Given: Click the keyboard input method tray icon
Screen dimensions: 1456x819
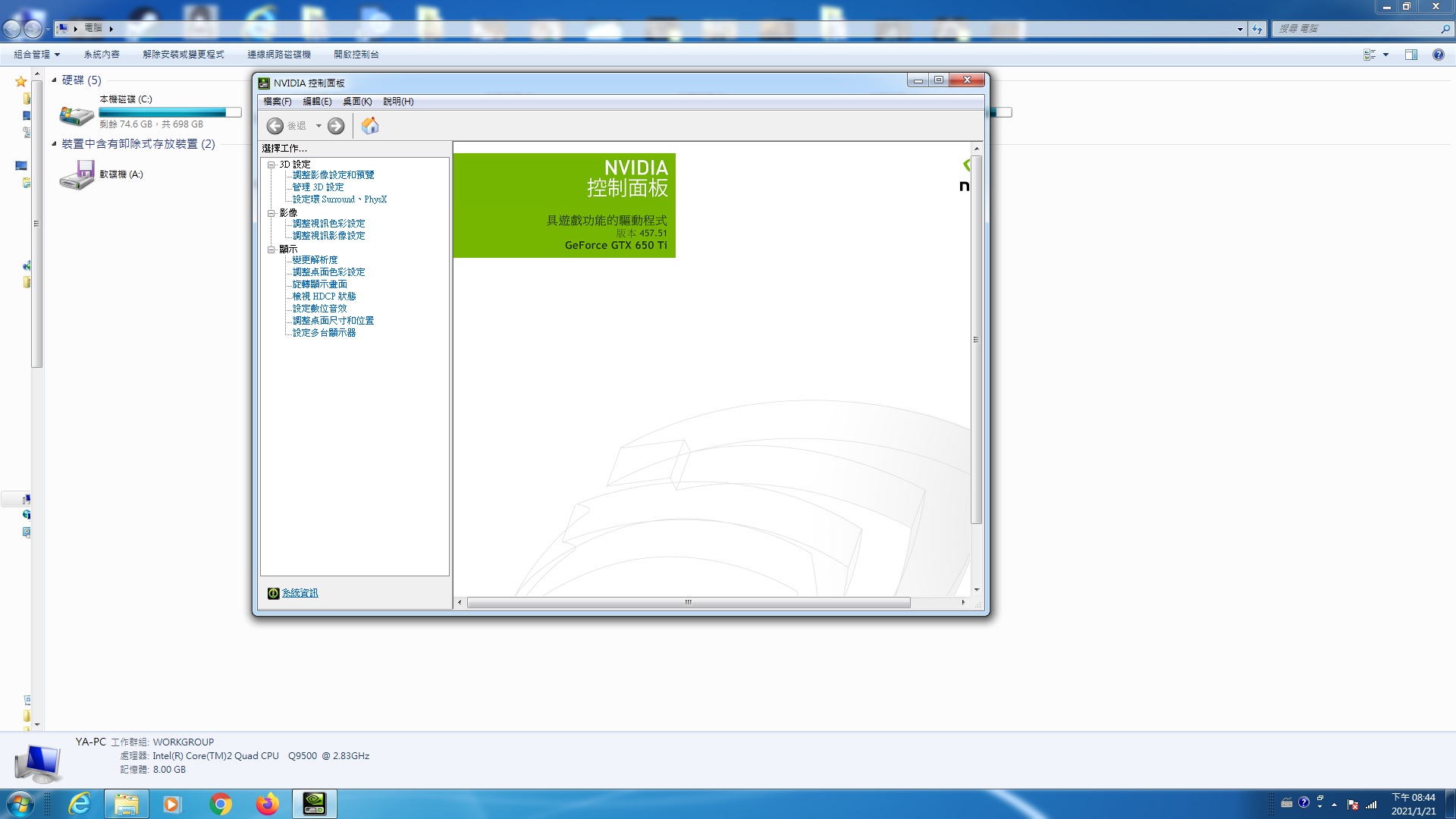Looking at the screenshot, I should 1287,803.
